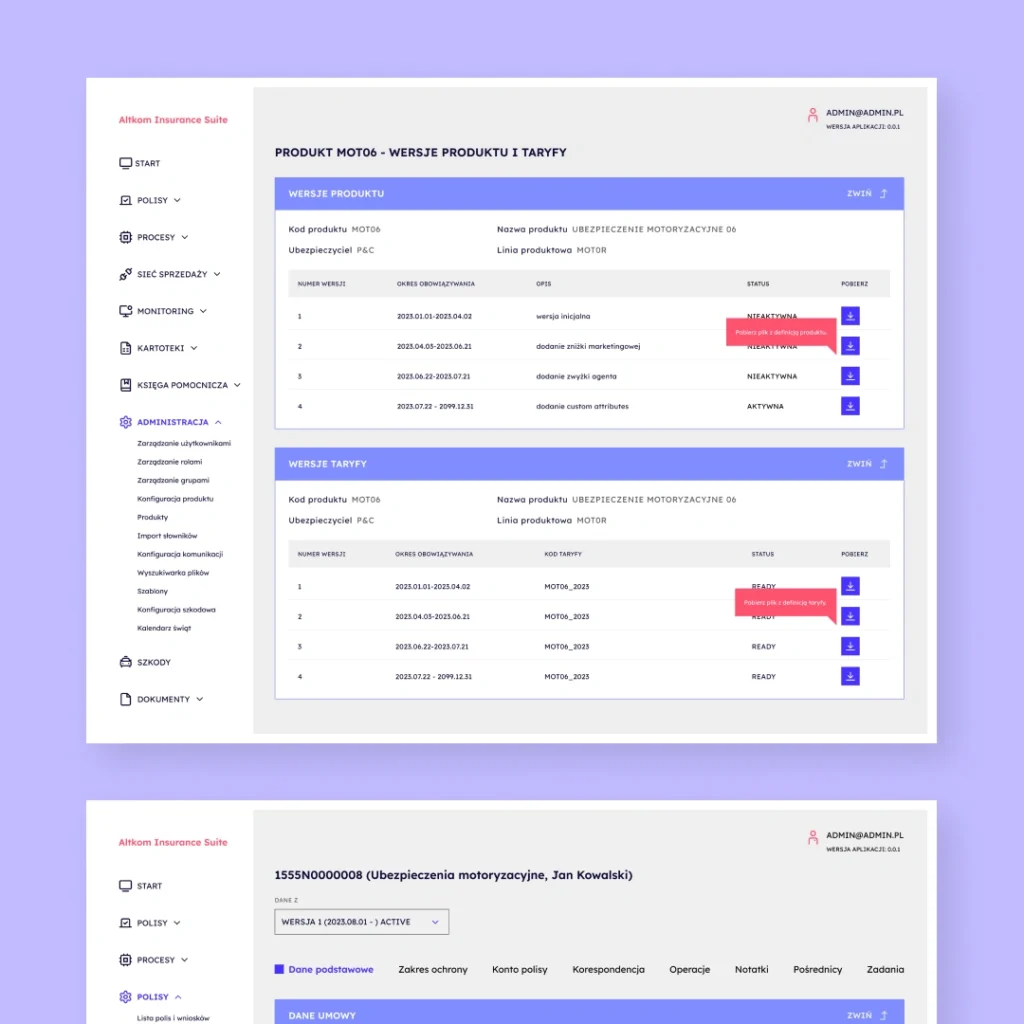Download product version 4 definition file
This screenshot has width=1024, height=1024.
[850, 406]
